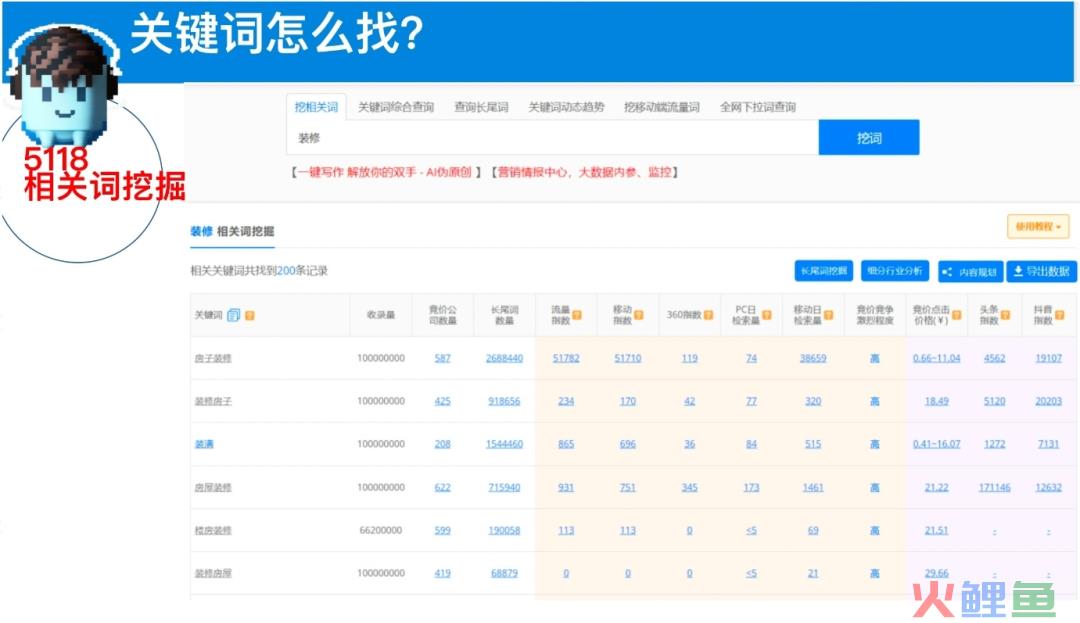The height and width of the screenshot is (623, 1080).
Task: Click the help icon next to 关键词 header
Action: tap(250, 315)
